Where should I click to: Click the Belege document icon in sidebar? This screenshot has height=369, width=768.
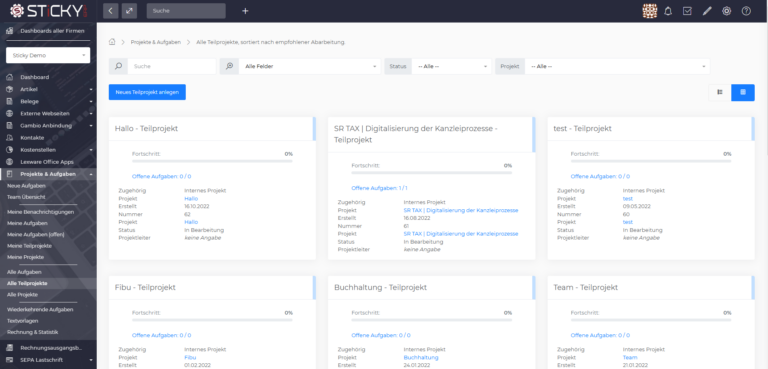pos(9,101)
